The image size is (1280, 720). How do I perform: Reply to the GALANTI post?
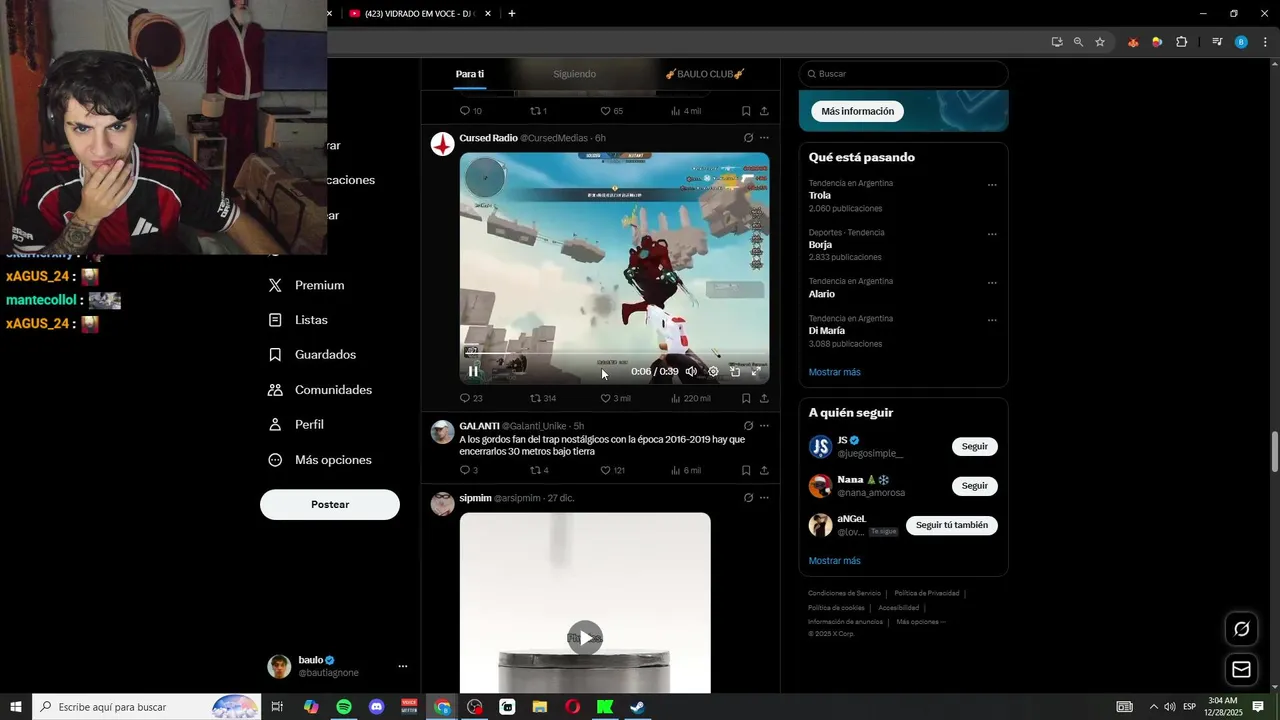[469, 470]
